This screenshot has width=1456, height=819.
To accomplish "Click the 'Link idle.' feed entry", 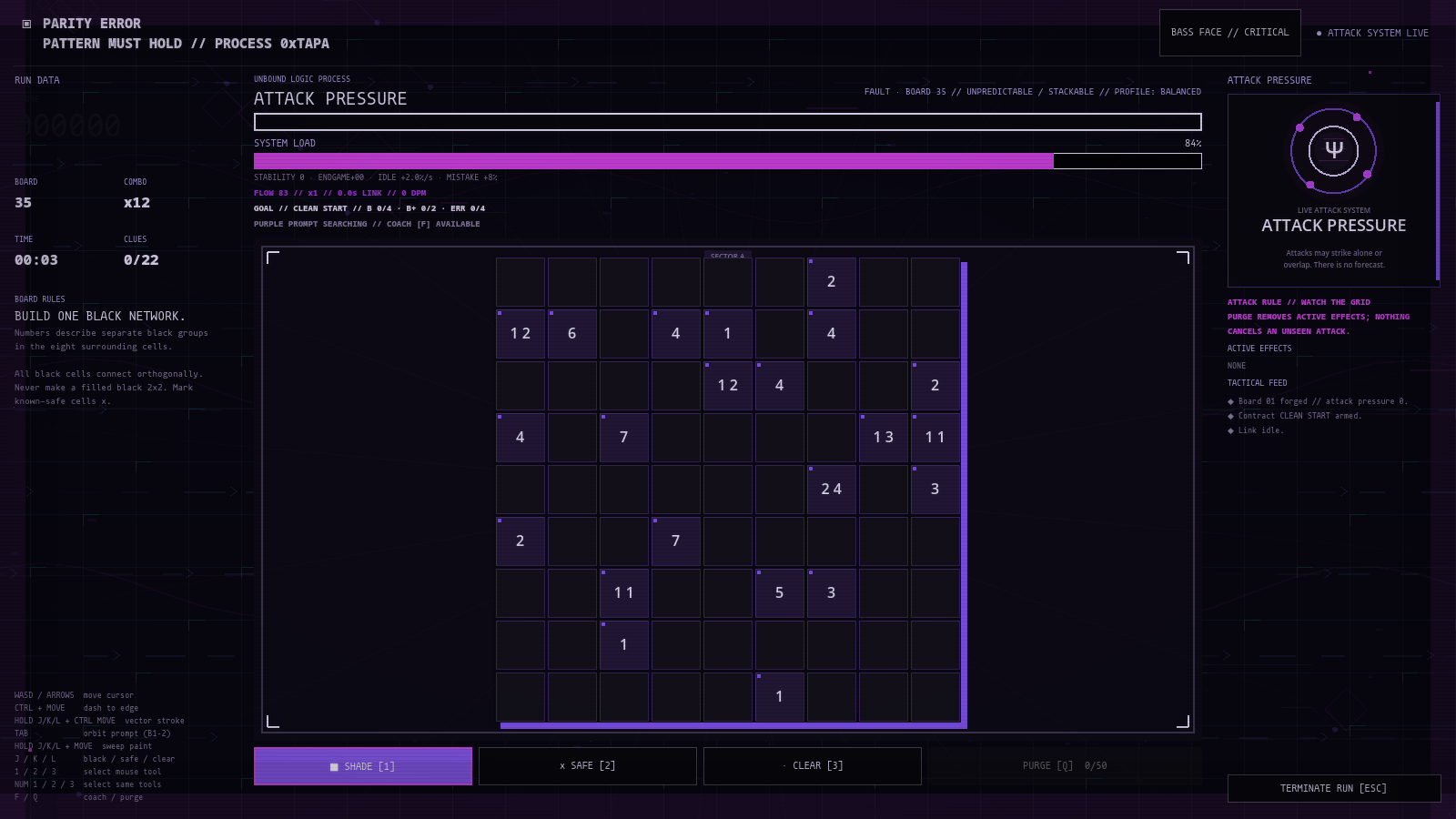I will point(1260,430).
